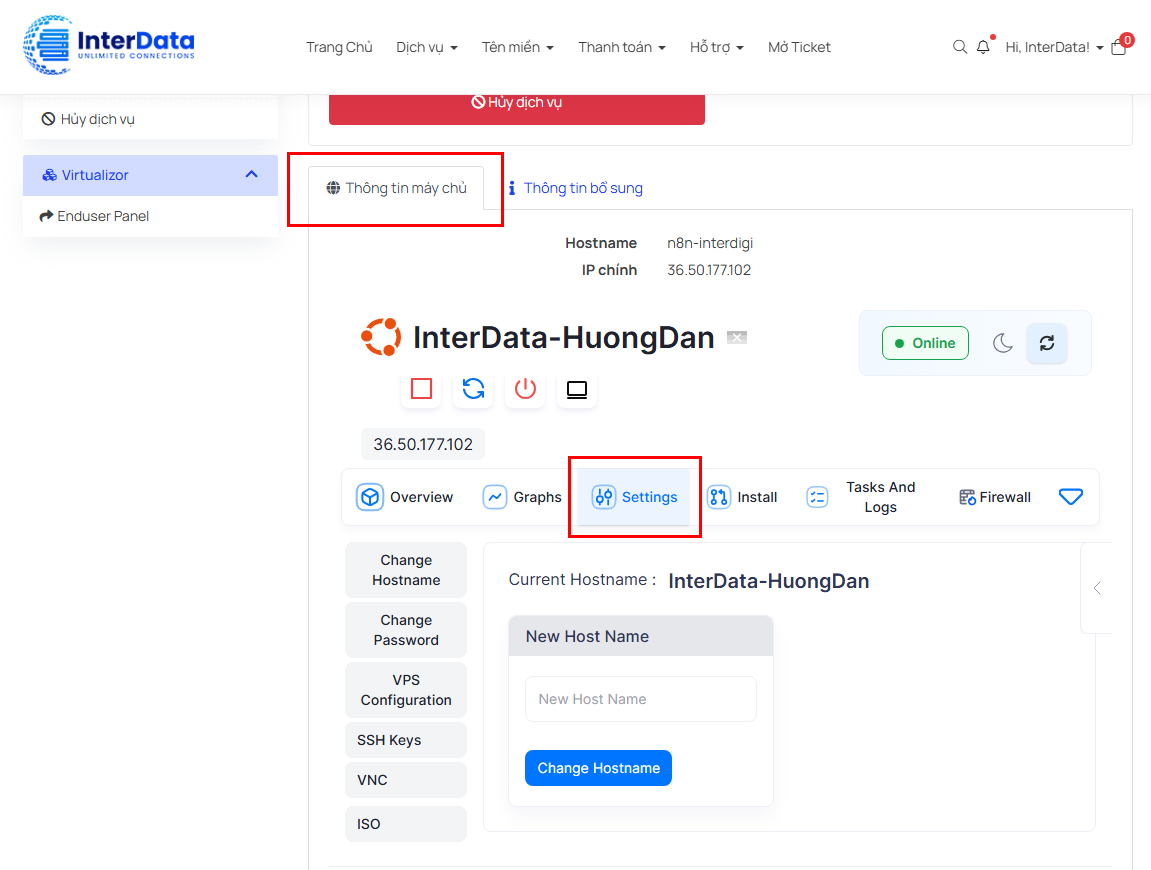Screen dimensions: 1151x870
Task: Switch to the Thông tin bổ sung tab
Action: pyautogui.click(x=575, y=188)
